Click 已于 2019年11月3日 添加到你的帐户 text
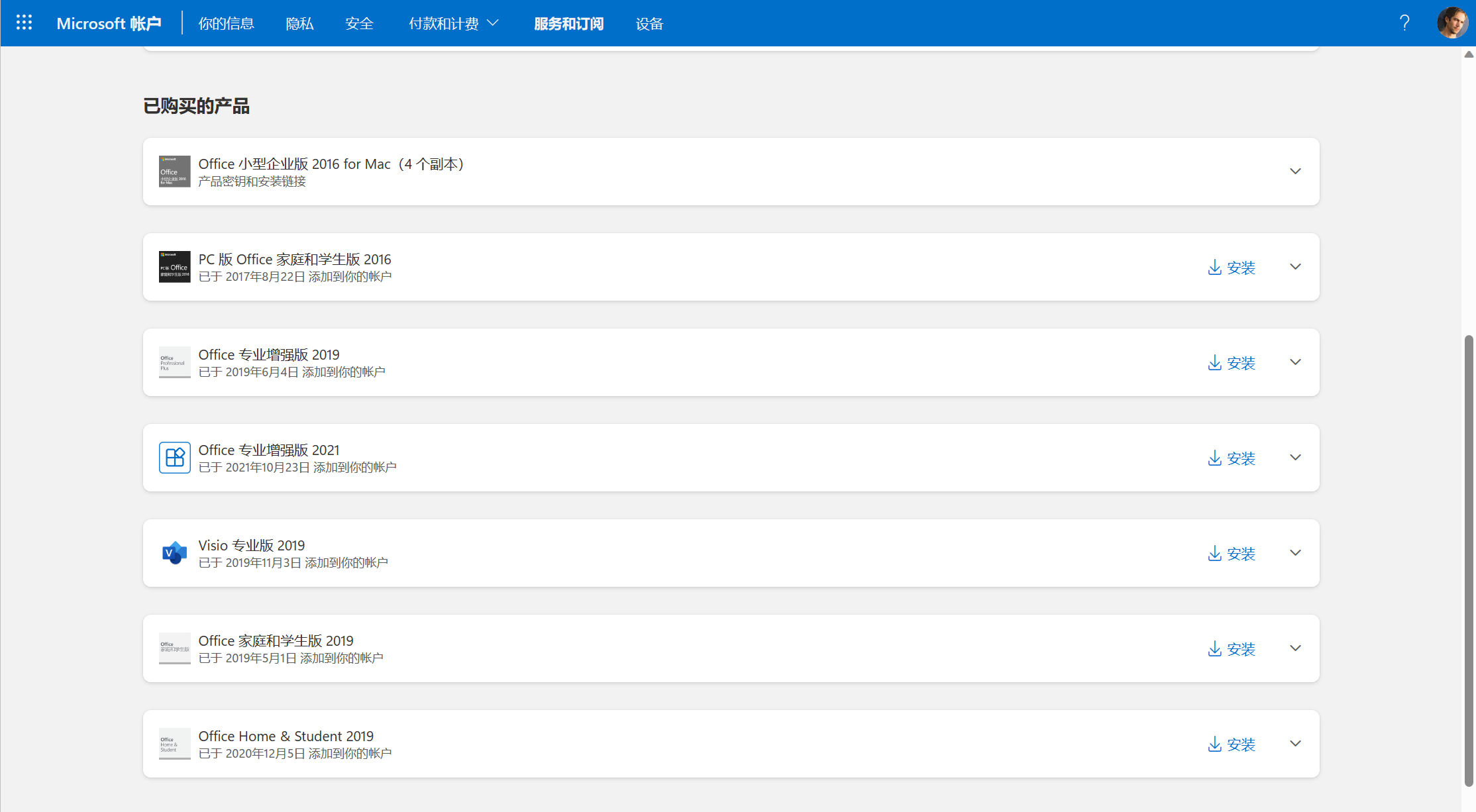1476x812 pixels. (x=293, y=563)
